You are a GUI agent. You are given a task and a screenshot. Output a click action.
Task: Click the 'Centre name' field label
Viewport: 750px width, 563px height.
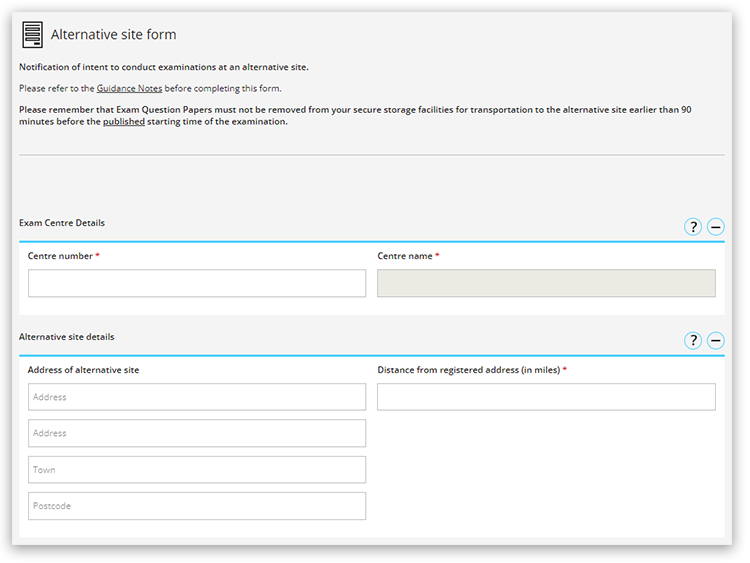click(405, 256)
